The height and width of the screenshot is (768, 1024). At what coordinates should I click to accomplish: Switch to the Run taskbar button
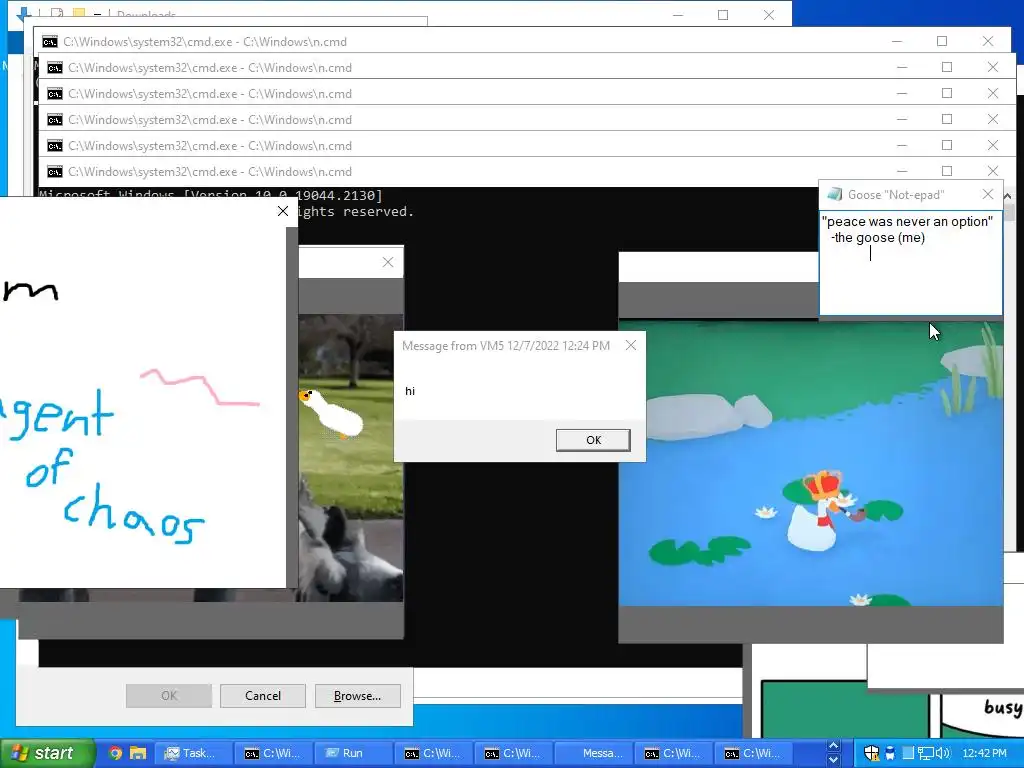pyautogui.click(x=352, y=753)
